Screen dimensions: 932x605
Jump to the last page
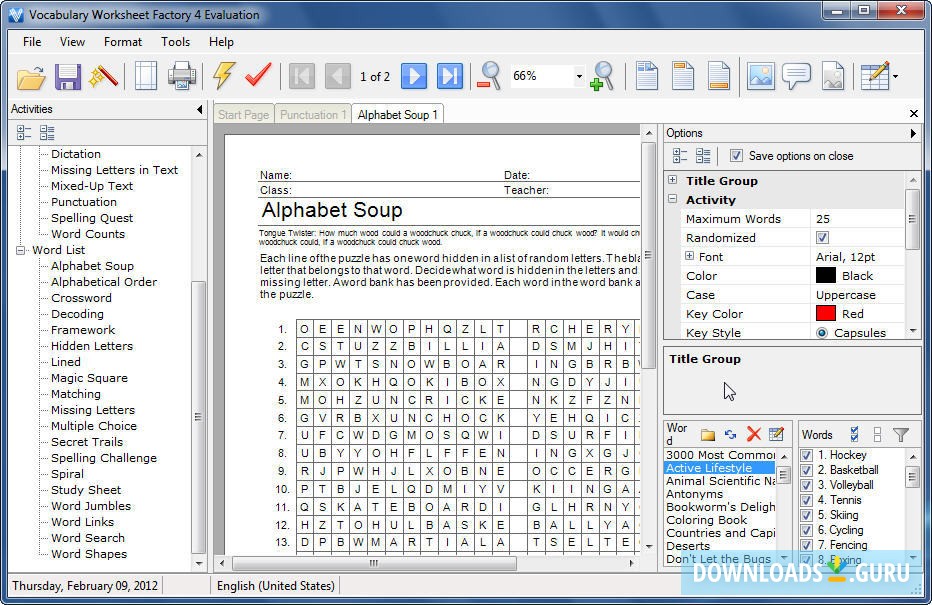[449, 76]
